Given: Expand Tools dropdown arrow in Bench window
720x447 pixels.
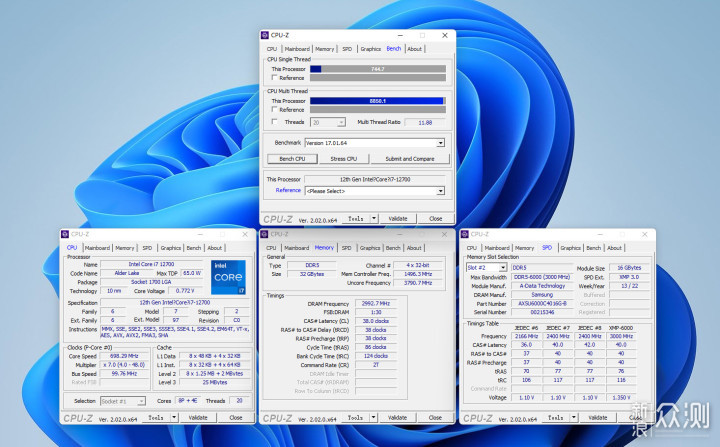Looking at the screenshot, I should pyautogui.click(x=374, y=219).
